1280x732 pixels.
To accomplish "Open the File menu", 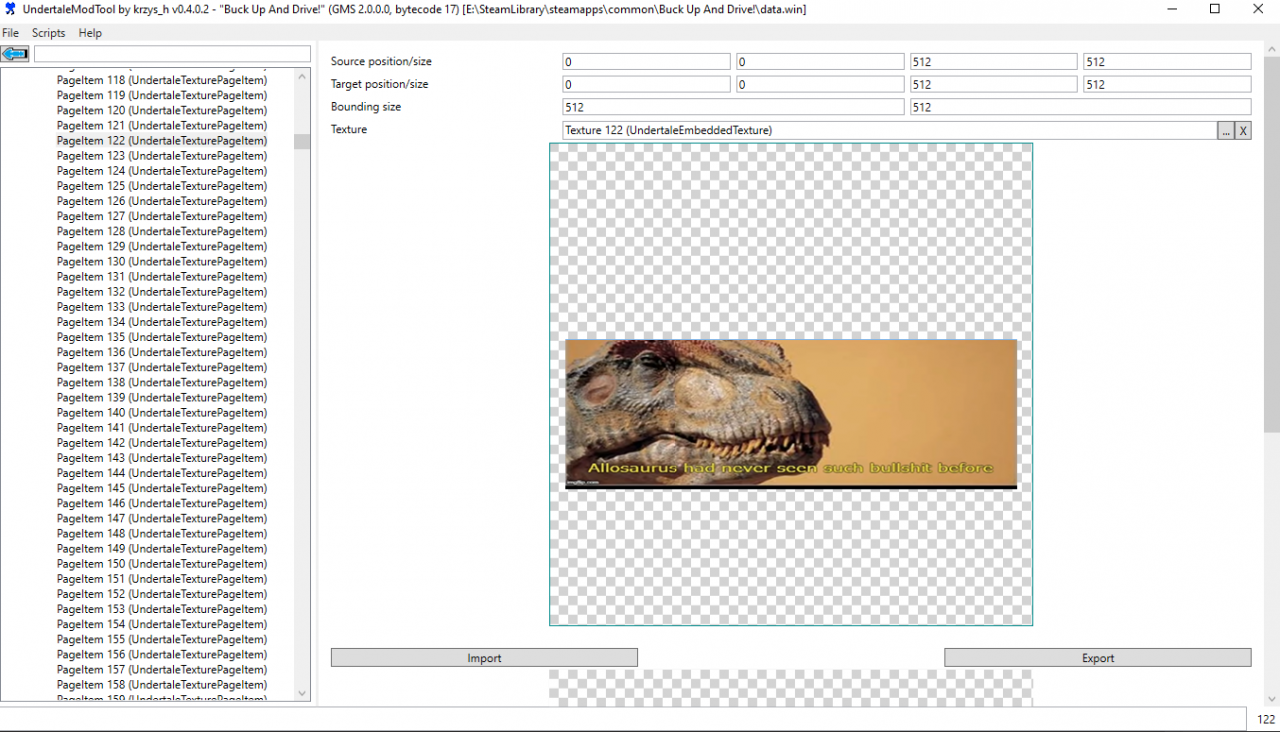I will 11,33.
